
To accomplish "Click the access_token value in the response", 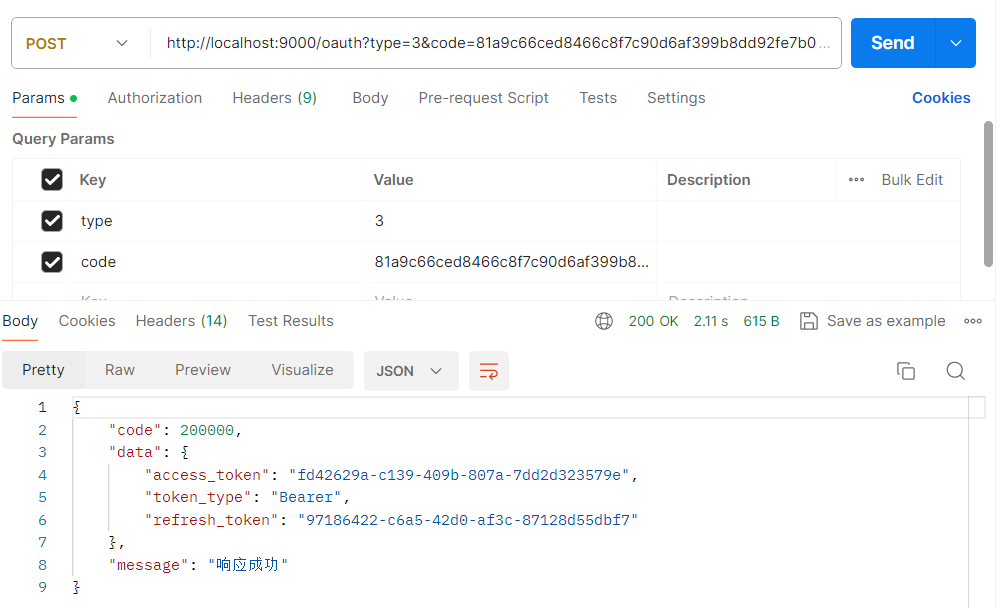I will point(459,475).
